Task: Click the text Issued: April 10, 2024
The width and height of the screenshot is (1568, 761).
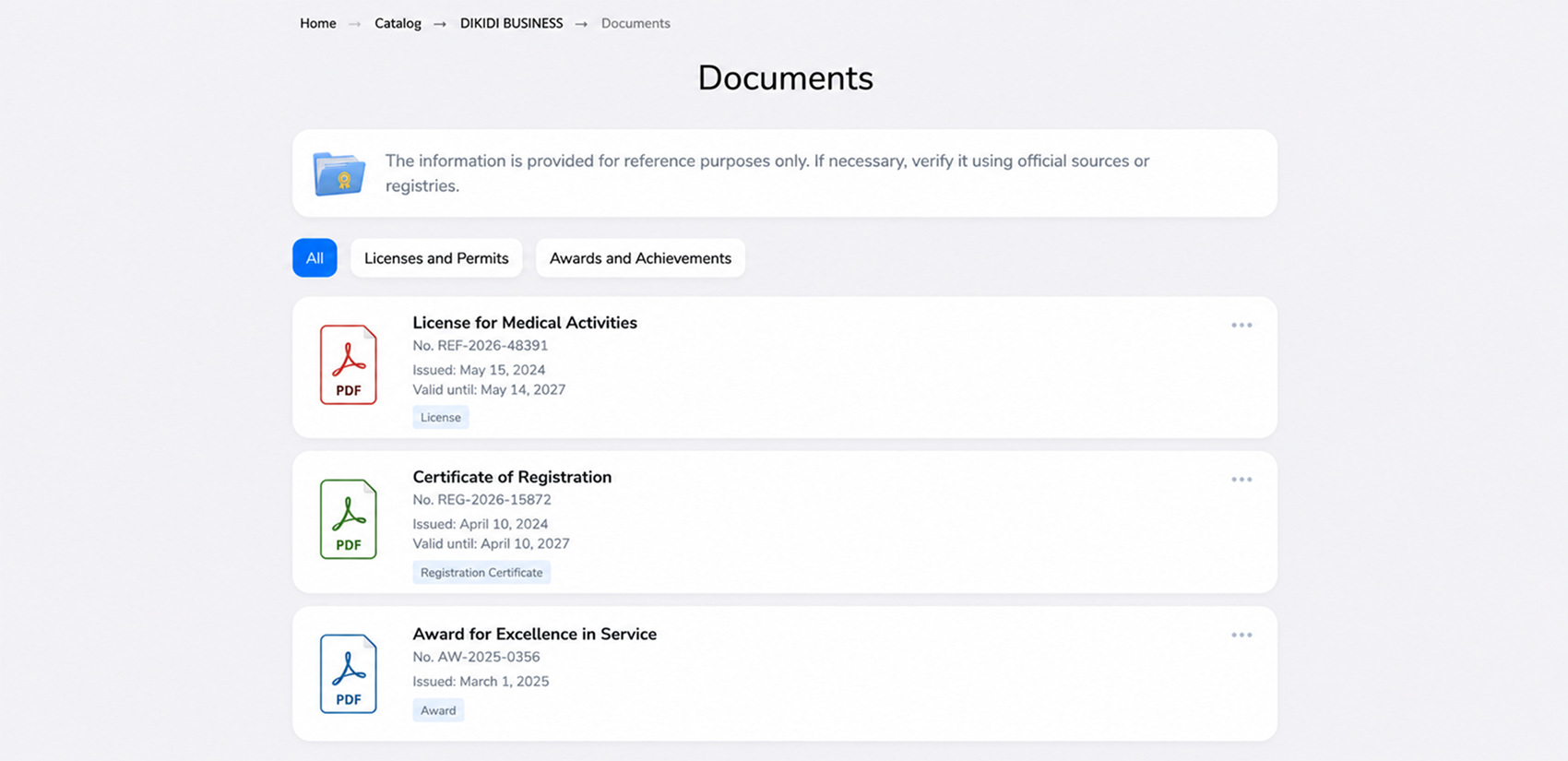Action: (481, 524)
